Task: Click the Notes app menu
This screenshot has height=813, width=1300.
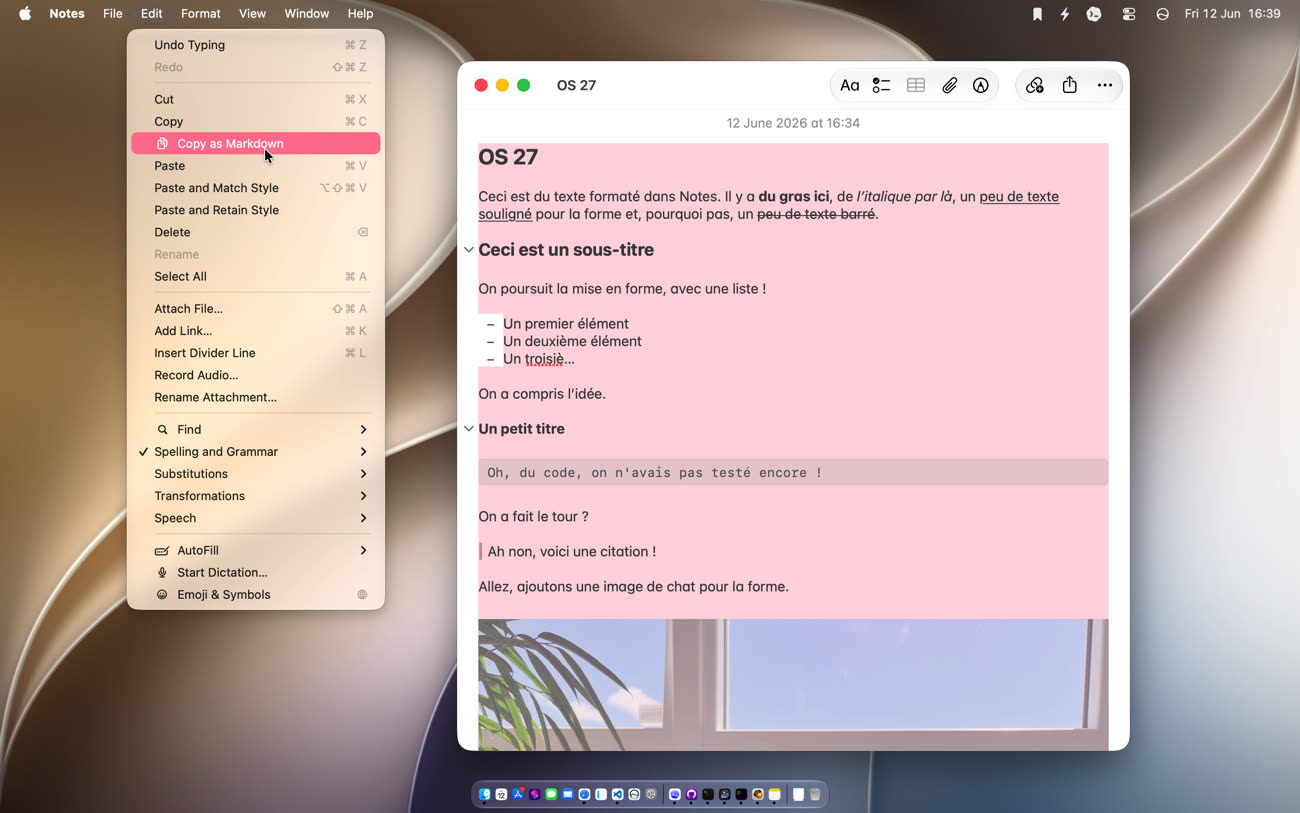Action: point(67,14)
